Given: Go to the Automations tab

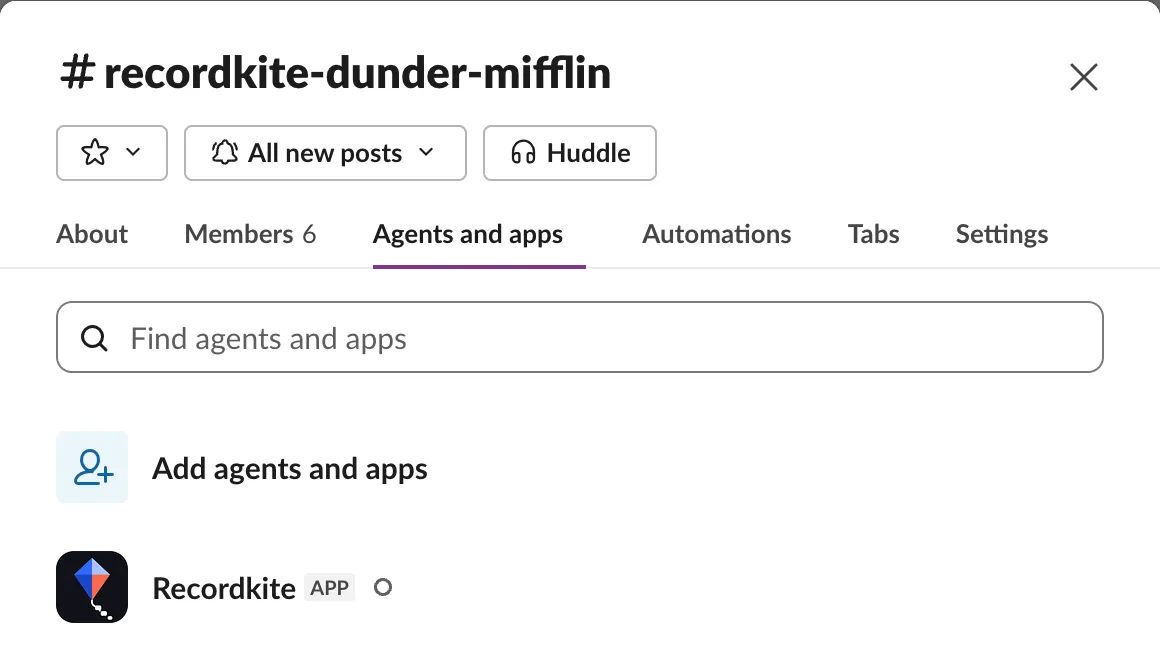Looking at the screenshot, I should pos(716,234).
